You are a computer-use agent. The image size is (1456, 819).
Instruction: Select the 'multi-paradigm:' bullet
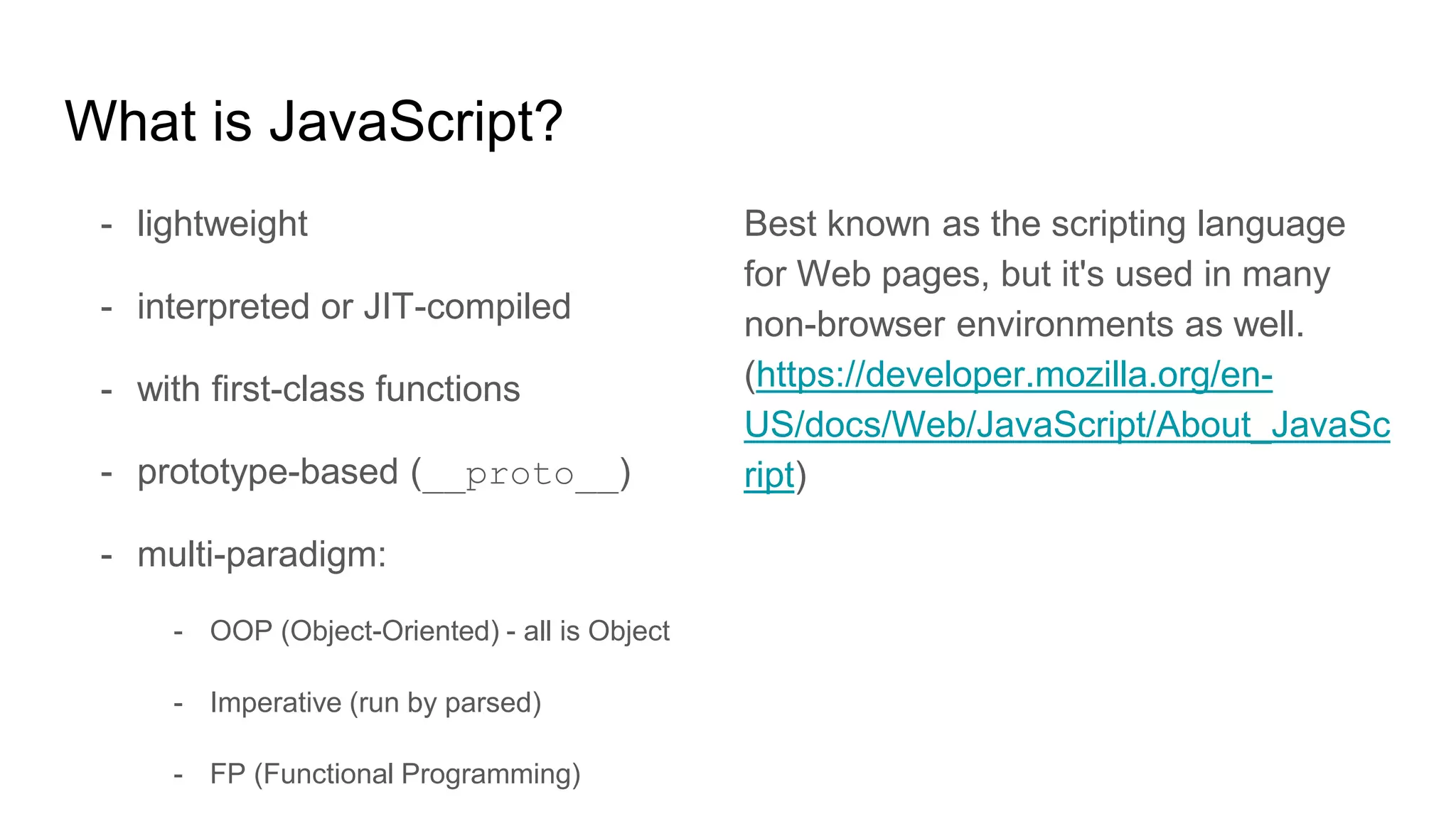coord(262,555)
